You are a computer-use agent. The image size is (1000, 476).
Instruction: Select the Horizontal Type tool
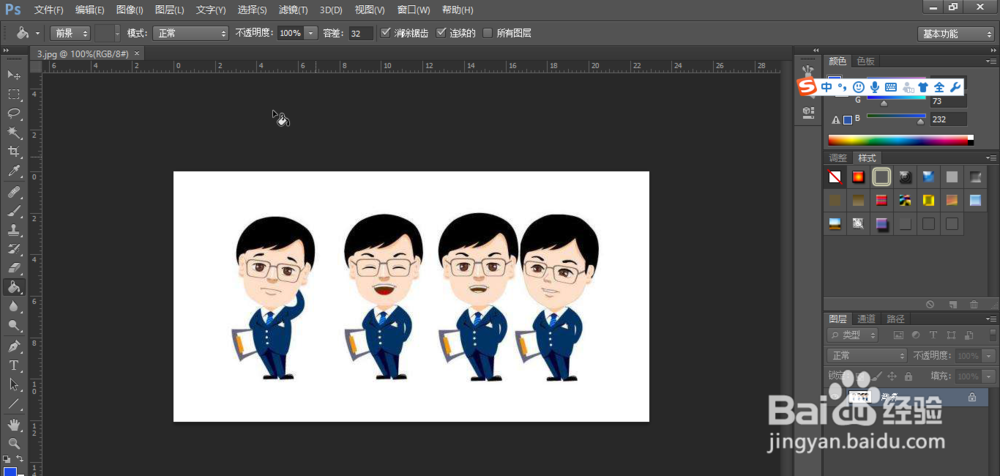coord(14,366)
